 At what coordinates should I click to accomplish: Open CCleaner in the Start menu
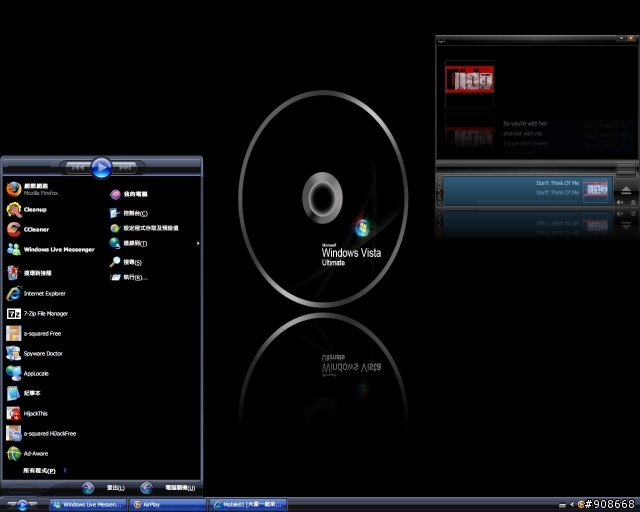[x=28, y=229]
